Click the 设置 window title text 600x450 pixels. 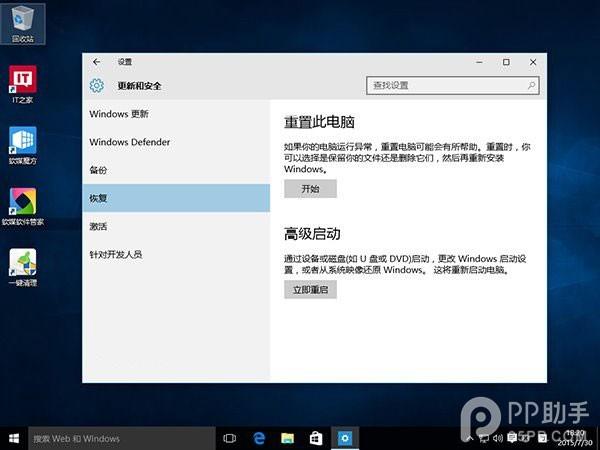click(125, 62)
